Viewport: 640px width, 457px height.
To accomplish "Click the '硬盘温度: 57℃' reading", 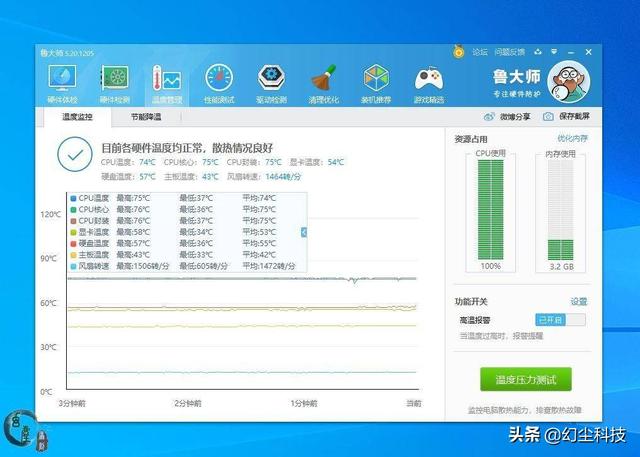I will coord(128,177).
